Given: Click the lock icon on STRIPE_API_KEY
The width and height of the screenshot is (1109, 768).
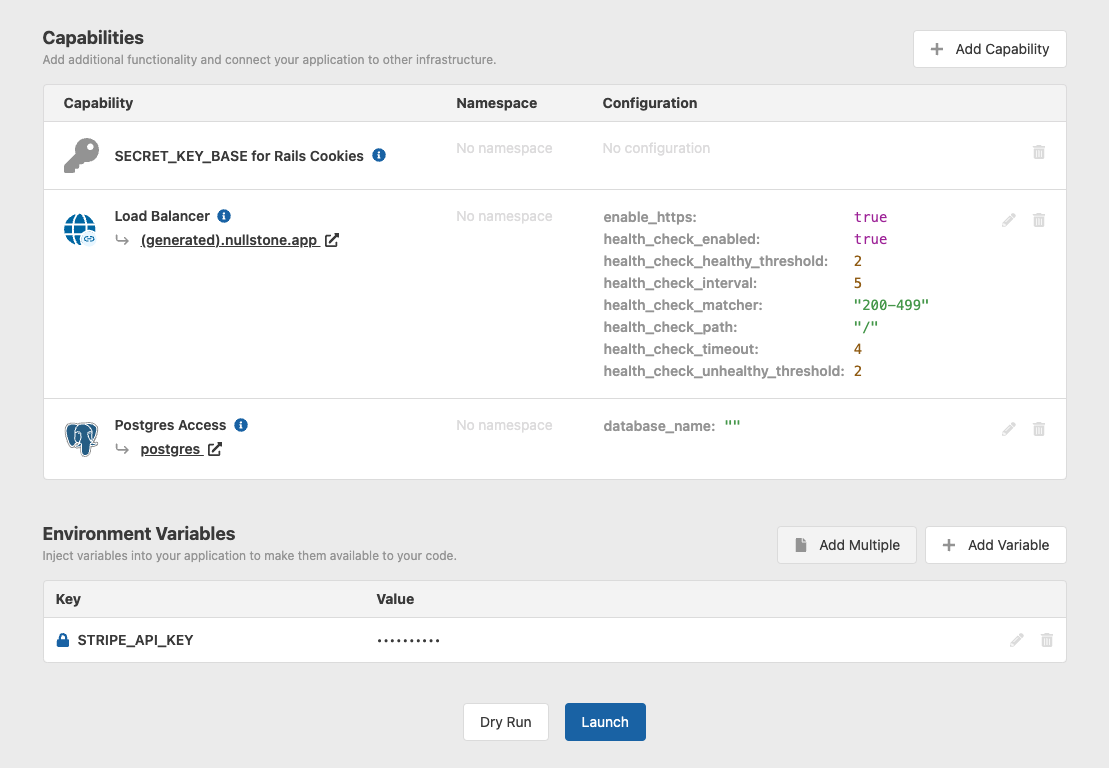Looking at the screenshot, I should click(63, 640).
